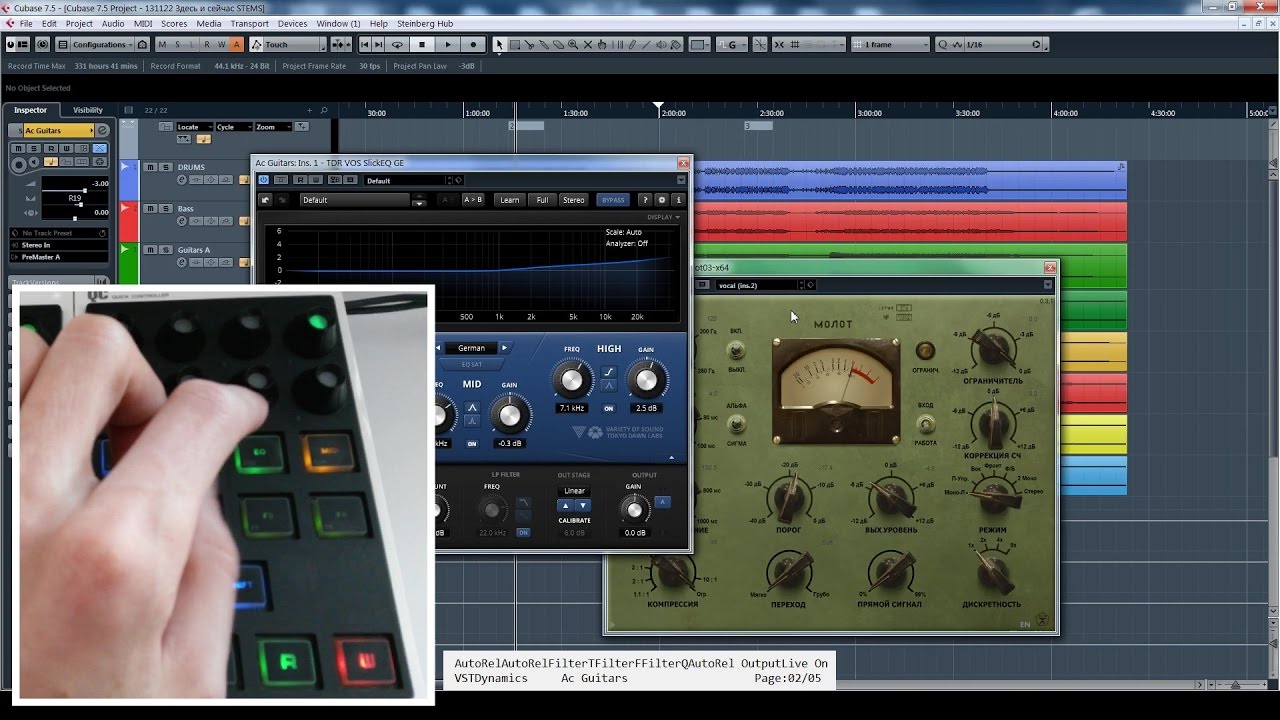Go to next marker in transport
Screen dimensions: 1280x720
(x=378, y=45)
